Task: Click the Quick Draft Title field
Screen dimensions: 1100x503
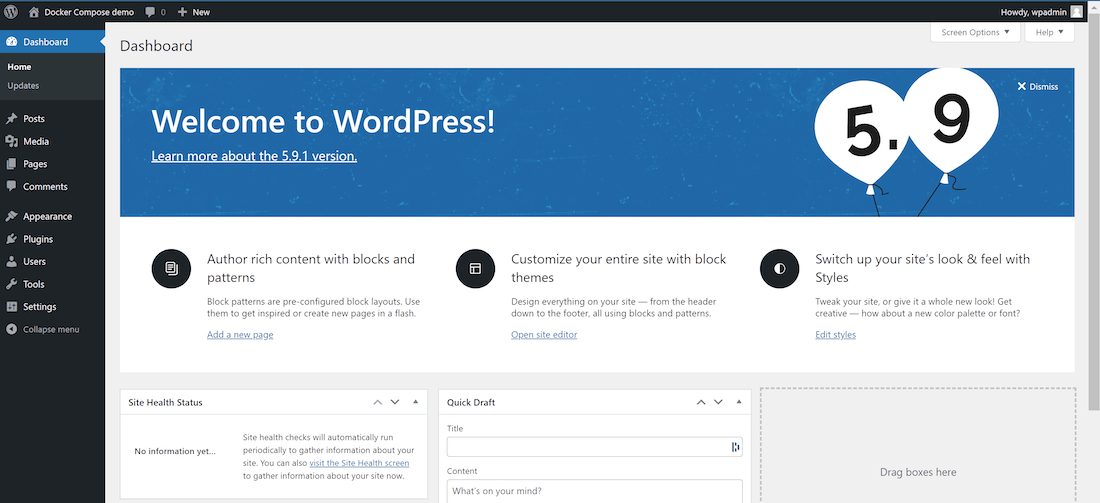Action: (590, 447)
